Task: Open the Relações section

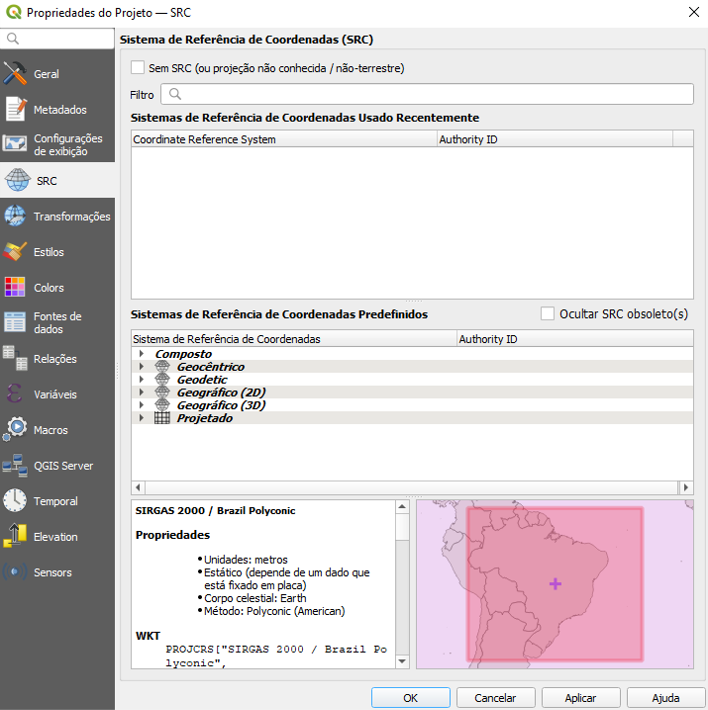Action: click(x=56, y=359)
